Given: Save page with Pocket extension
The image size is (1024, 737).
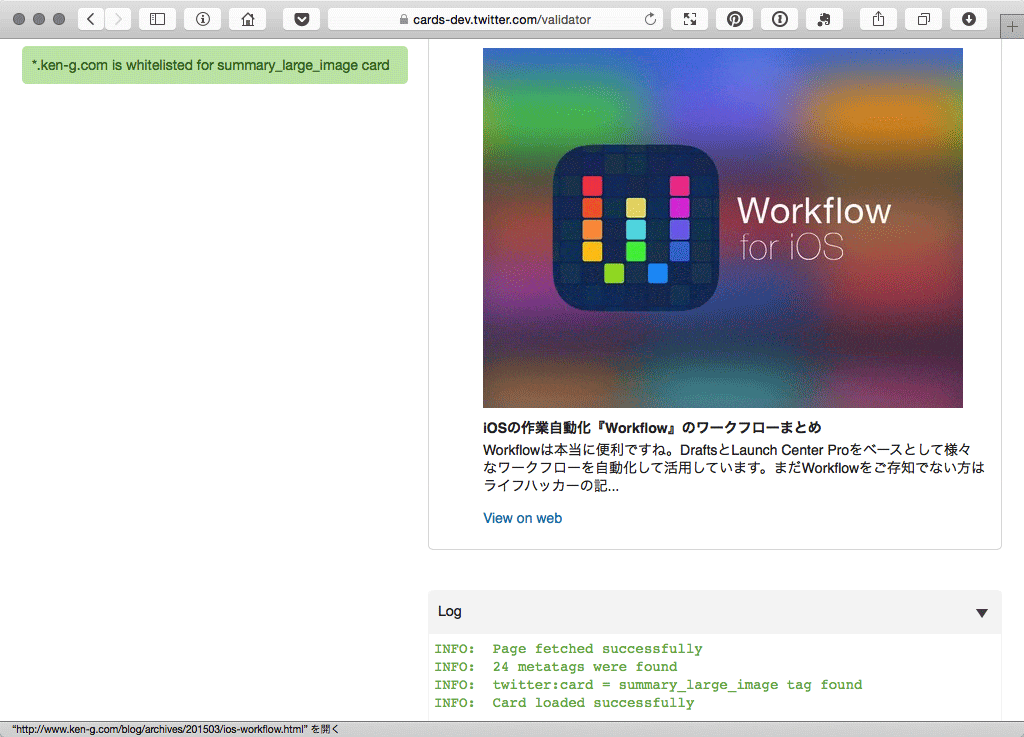Looking at the screenshot, I should 301,19.
